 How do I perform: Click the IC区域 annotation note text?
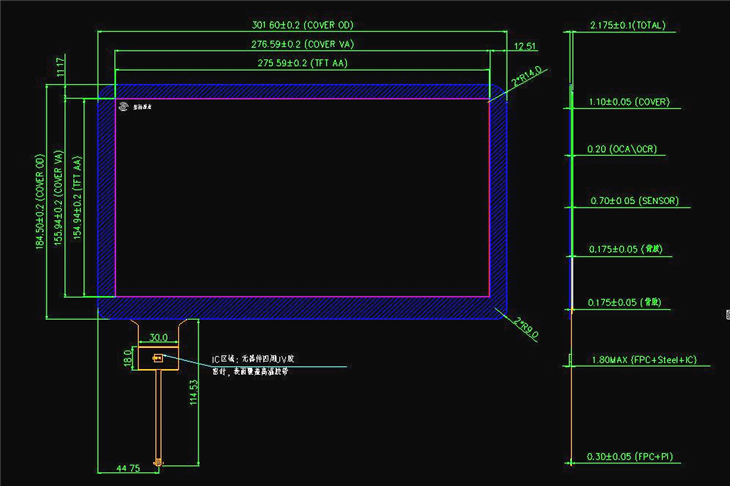[253, 365]
